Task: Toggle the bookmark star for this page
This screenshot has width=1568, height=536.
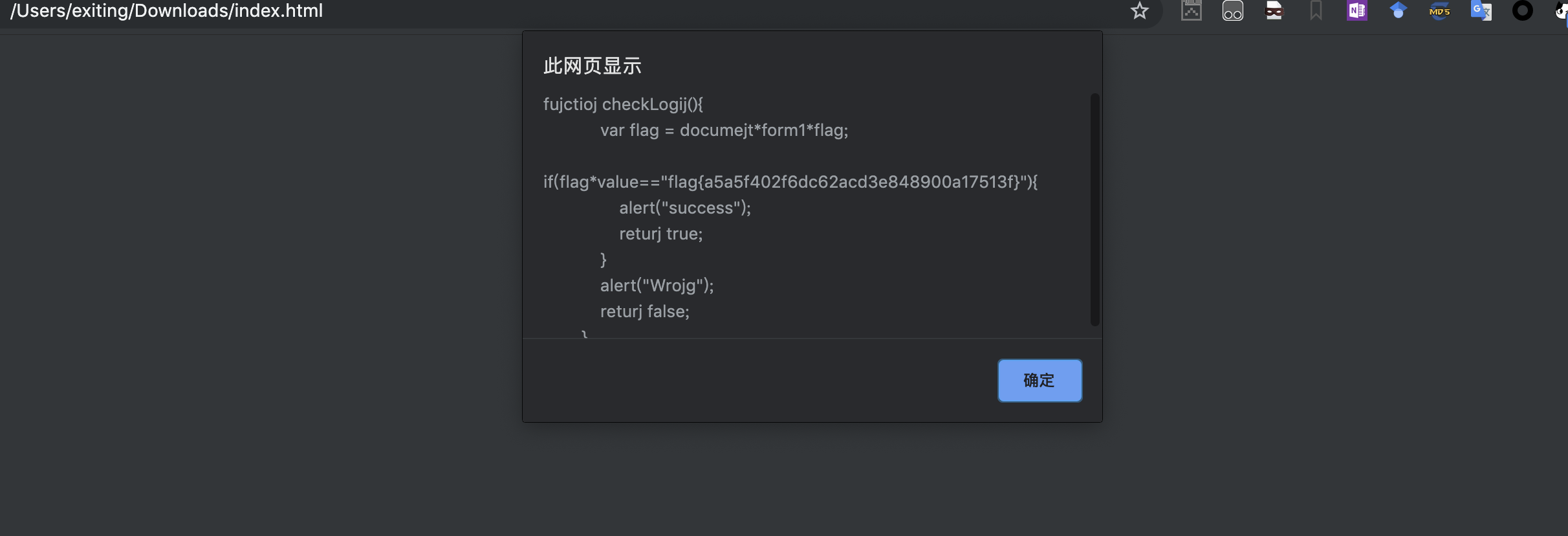Action: click(1139, 10)
